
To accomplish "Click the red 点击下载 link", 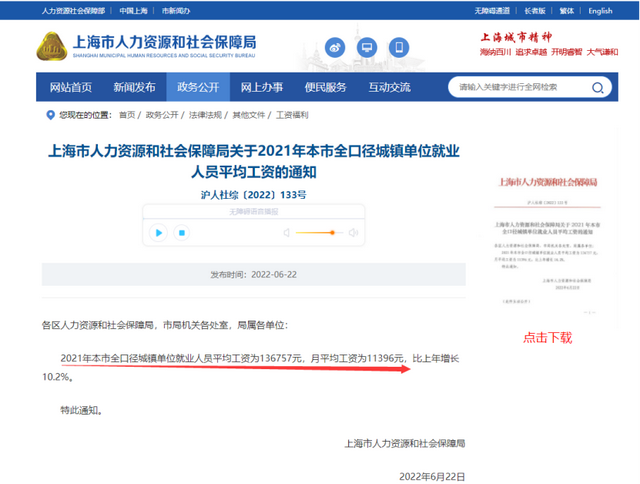I will click(548, 337).
